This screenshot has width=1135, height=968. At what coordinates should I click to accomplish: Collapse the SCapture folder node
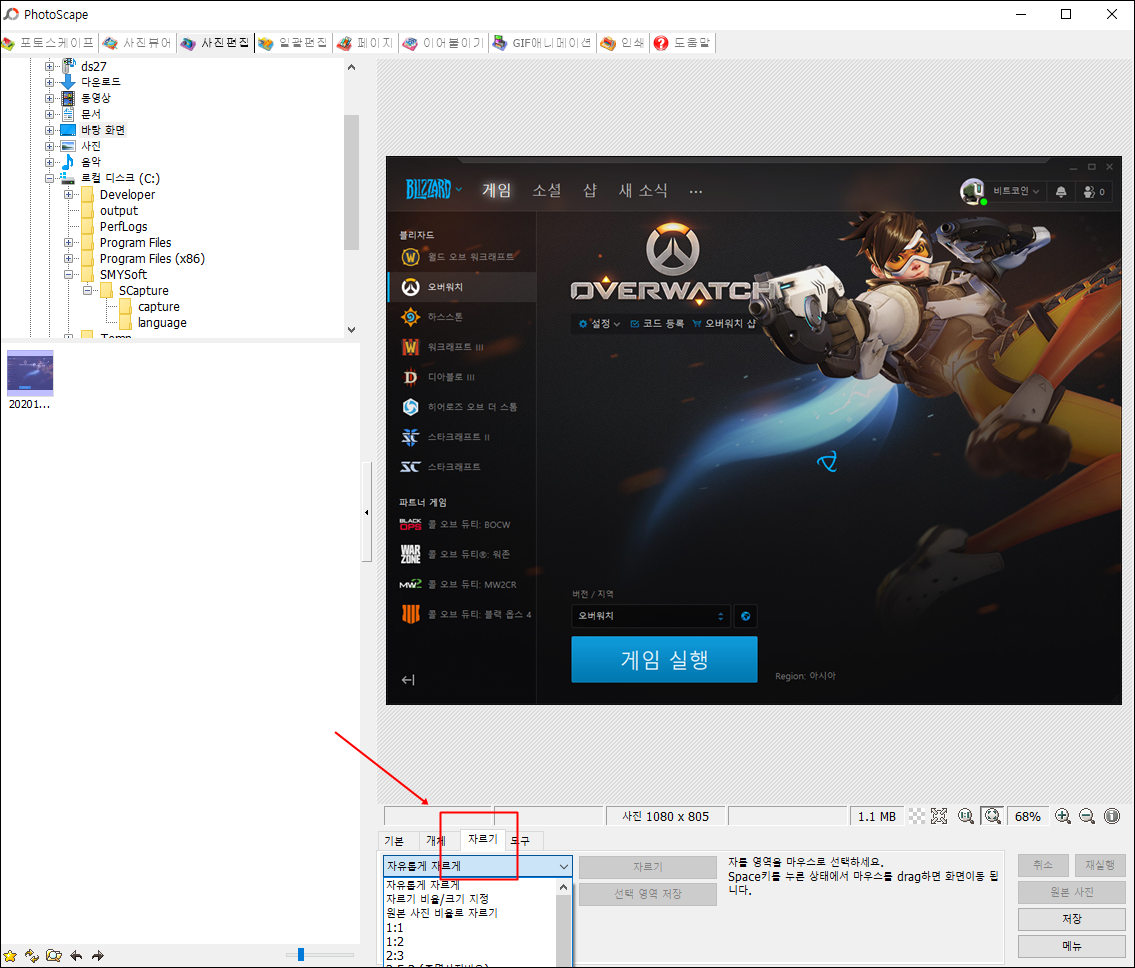(x=87, y=290)
